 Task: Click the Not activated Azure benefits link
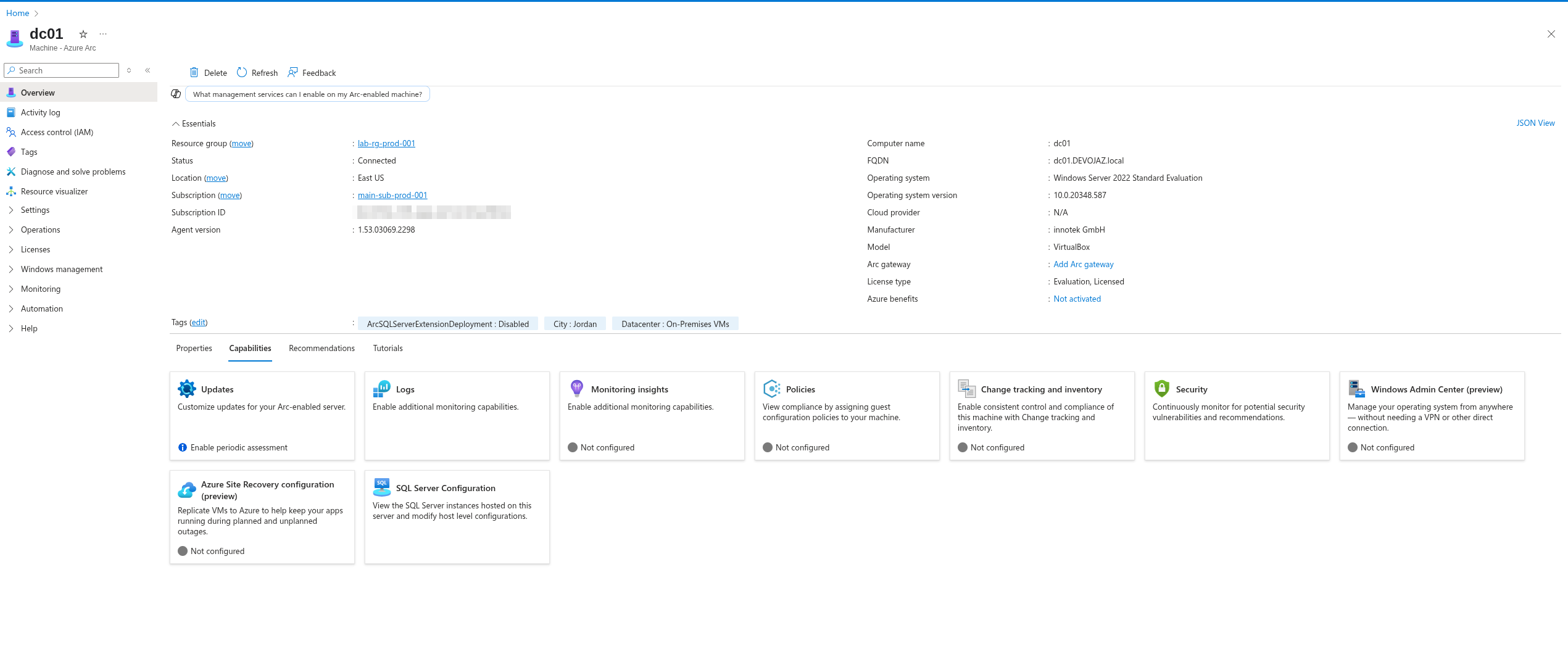click(x=1077, y=299)
